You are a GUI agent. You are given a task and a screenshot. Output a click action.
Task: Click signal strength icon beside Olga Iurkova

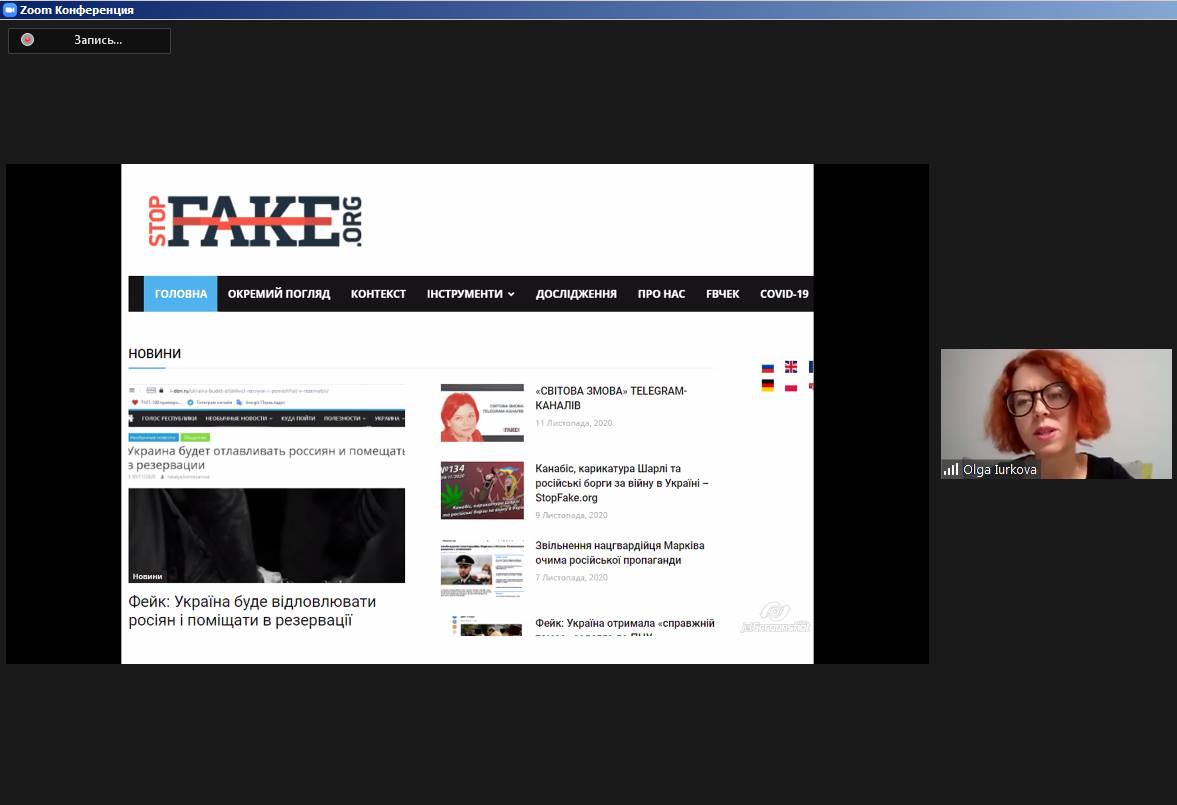(950, 469)
